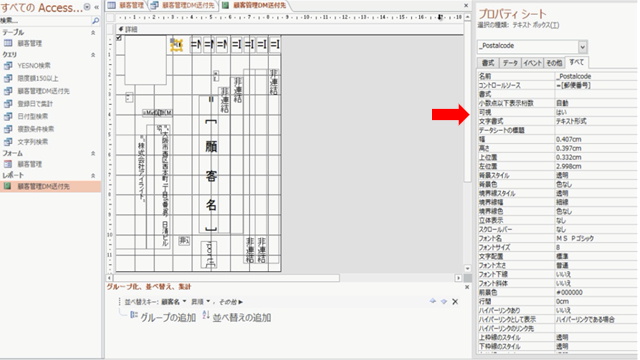This screenshot has height=360, width=640.
Task: Open the YESNO検索 query icon
Action: click(8, 65)
